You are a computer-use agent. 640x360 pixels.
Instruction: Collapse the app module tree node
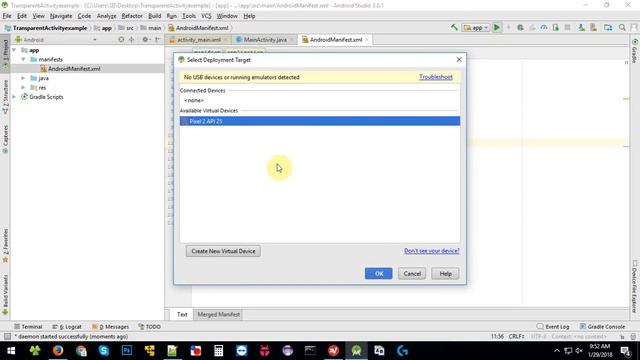pyautogui.click(x=14, y=50)
